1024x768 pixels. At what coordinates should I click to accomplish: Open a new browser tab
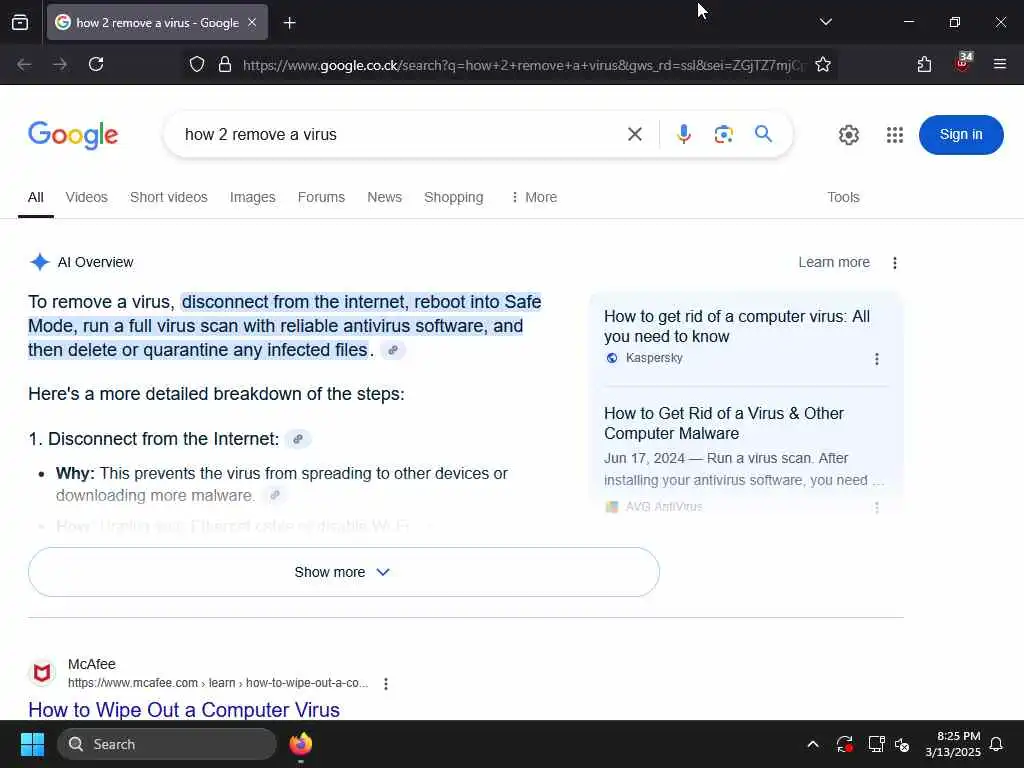(289, 23)
